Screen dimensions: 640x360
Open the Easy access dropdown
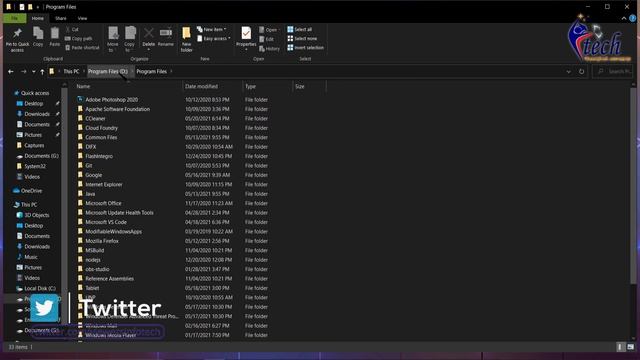pyautogui.click(x=214, y=38)
